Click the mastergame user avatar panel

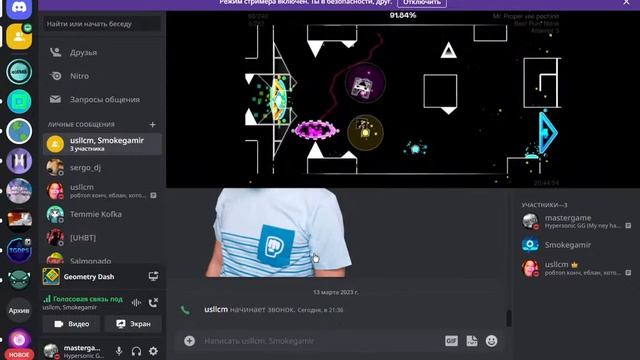[74, 351]
